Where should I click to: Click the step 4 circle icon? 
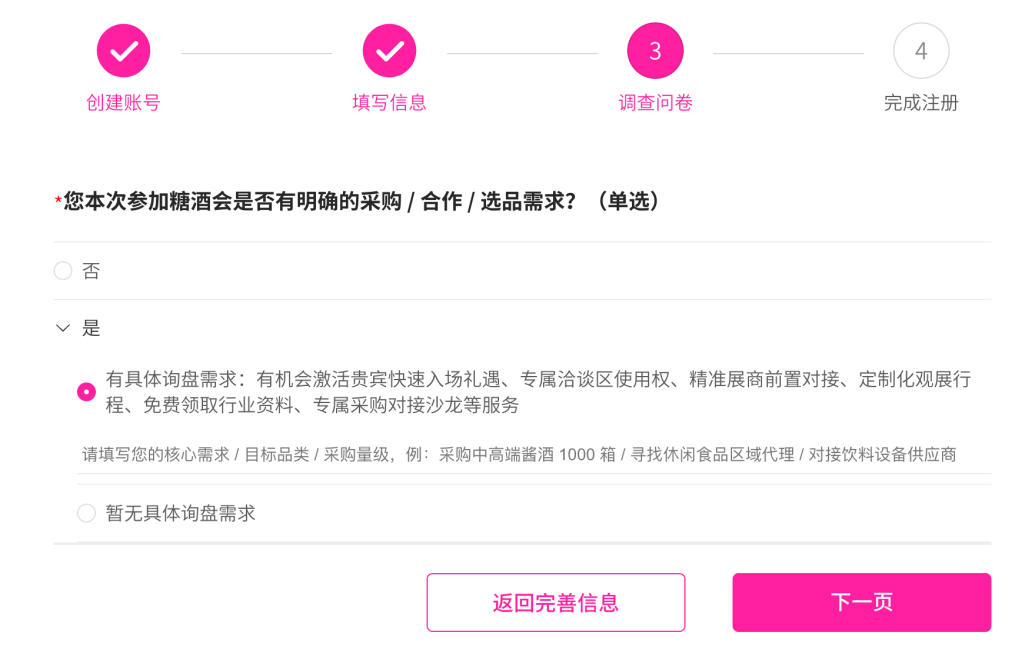click(921, 51)
